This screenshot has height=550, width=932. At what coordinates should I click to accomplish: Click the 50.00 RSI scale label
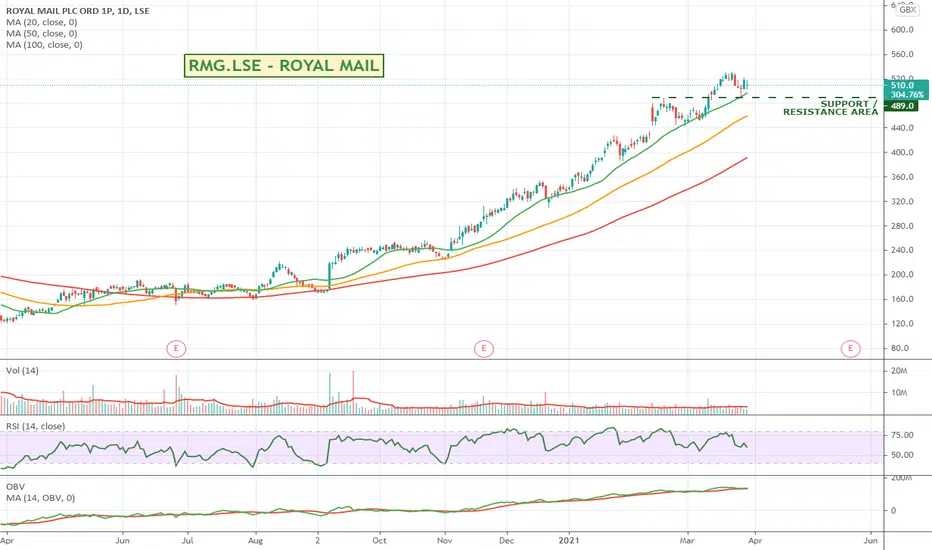[902, 455]
